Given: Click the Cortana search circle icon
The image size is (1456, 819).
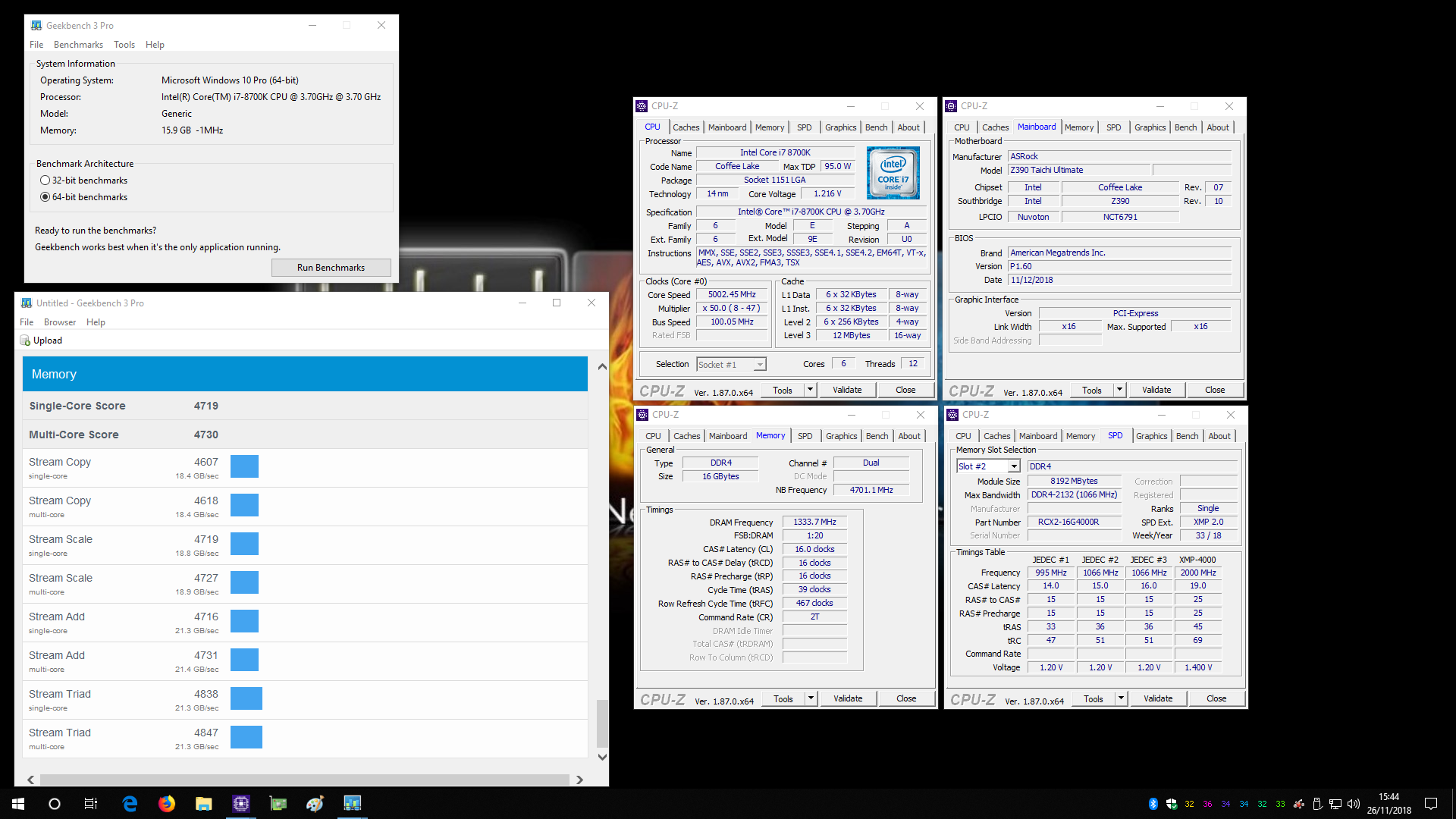Looking at the screenshot, I should click(x=55, y=804).
